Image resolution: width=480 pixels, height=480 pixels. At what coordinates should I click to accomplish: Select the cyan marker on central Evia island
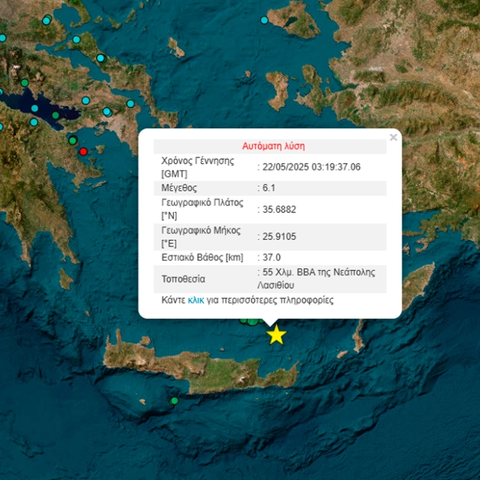click(x=101, y=58)
